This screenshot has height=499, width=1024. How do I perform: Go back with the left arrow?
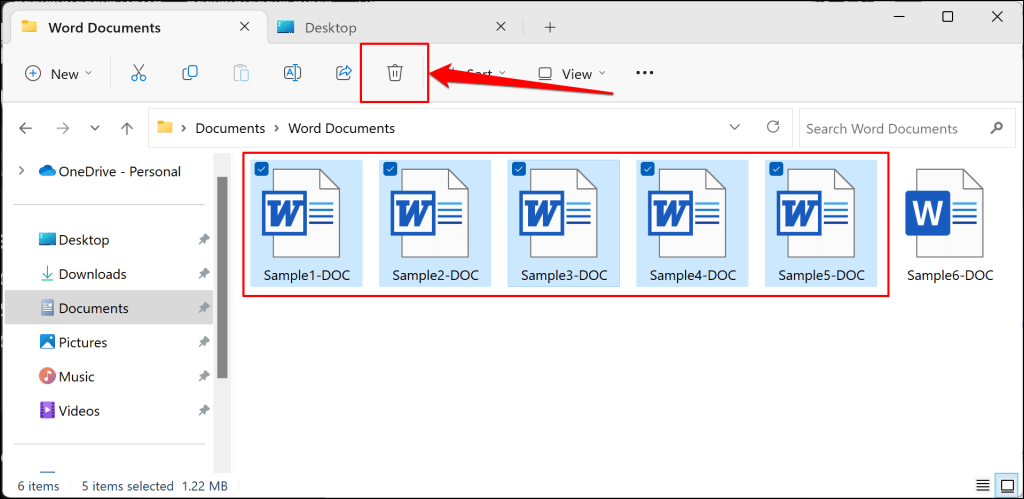25,129
